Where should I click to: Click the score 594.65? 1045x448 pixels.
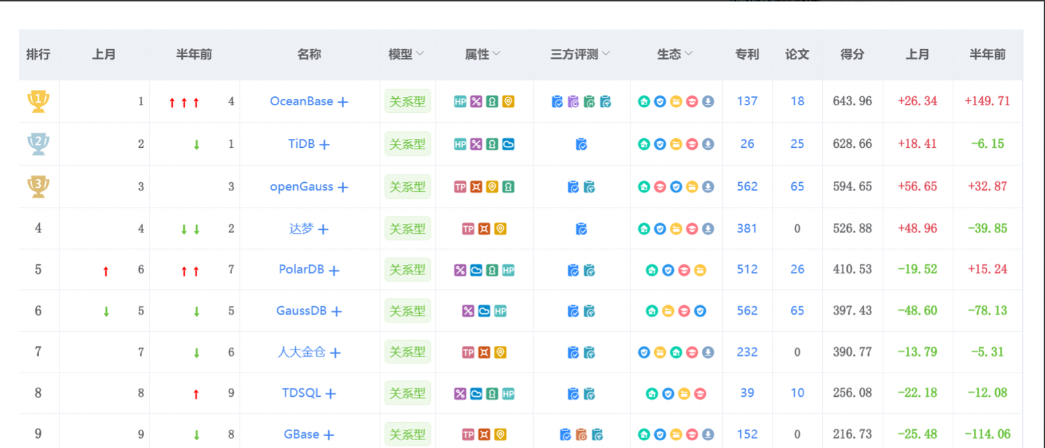[x=852, y=187]
